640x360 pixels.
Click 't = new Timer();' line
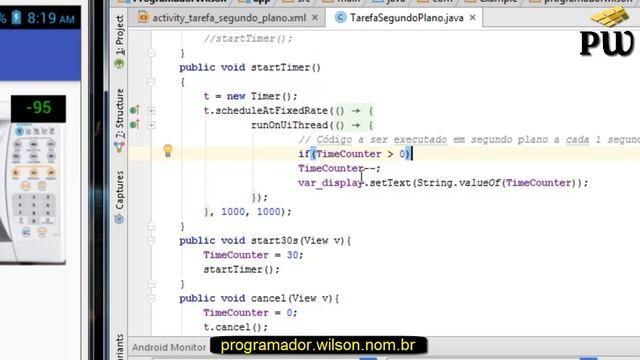[x=250, y=96]
